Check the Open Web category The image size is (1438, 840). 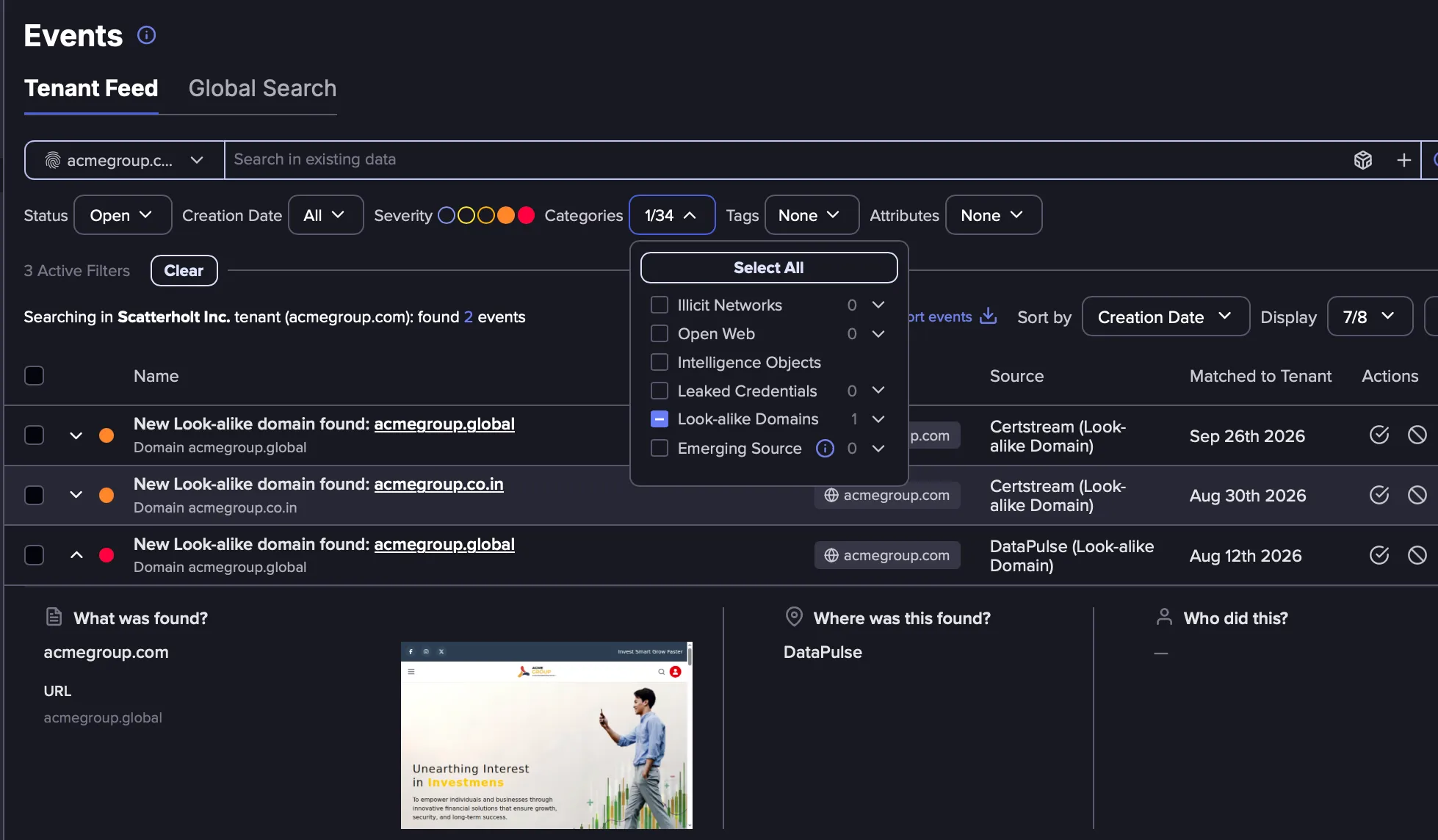point(660,333)
